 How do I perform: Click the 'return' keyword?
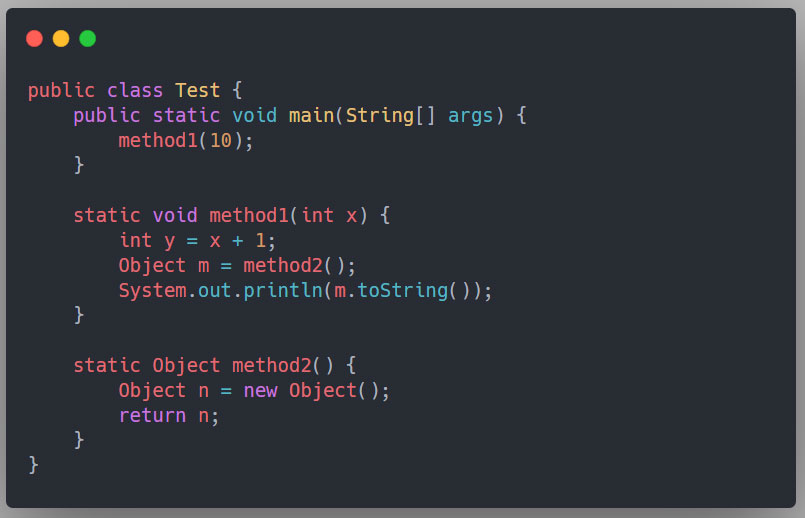pyautogui.click(x=152, y=415)
